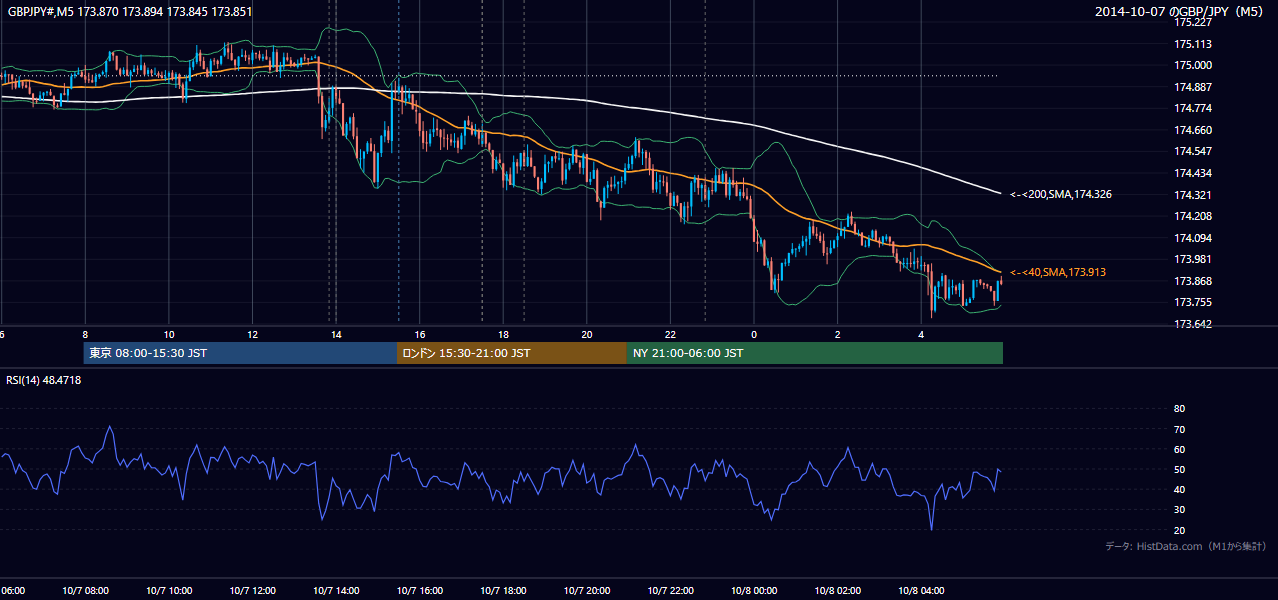
Task: Click the bottom time label 10/7 16:00
Action: [420, 591]
